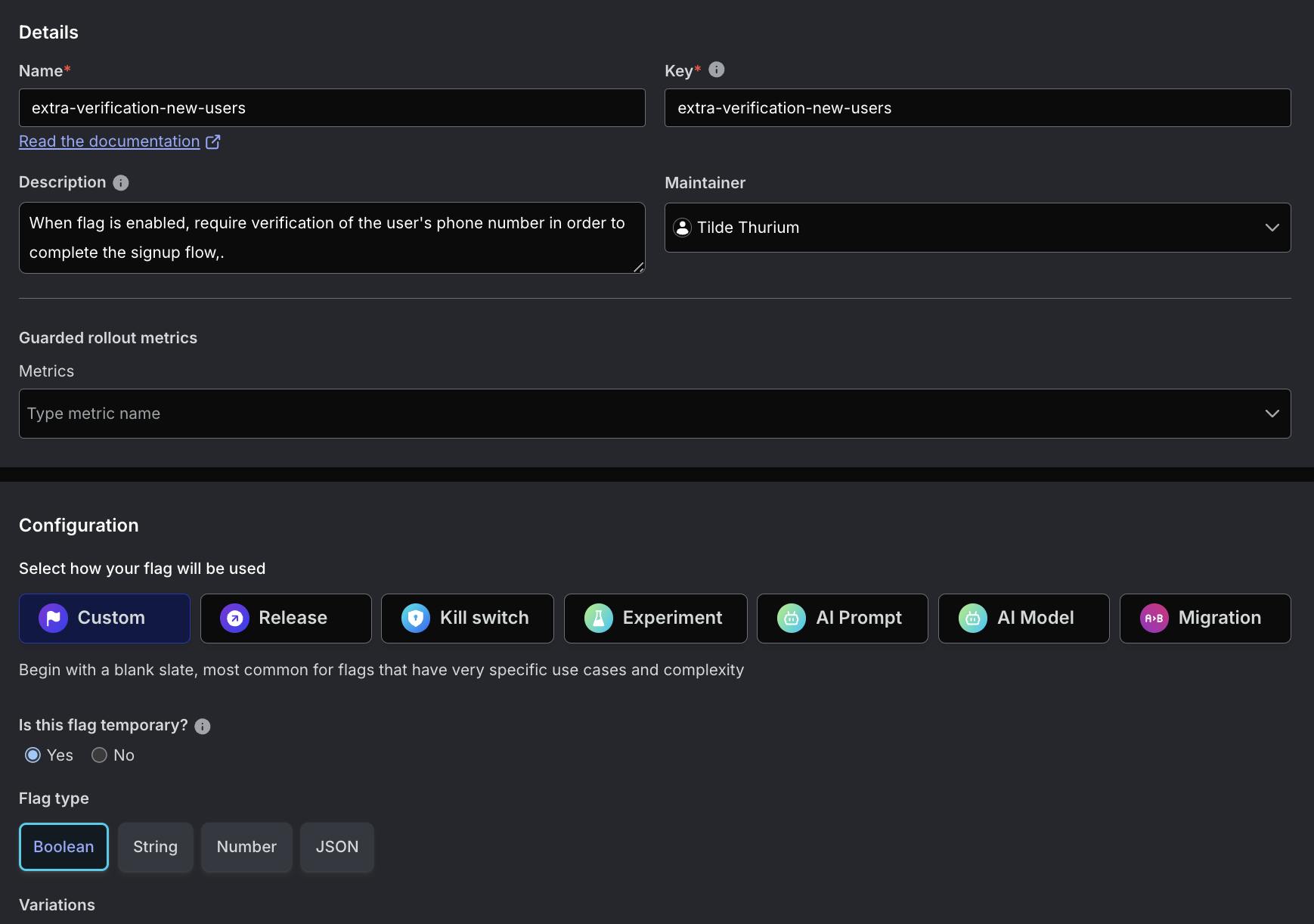Open the Type metric name combo box

(x=655, y=414)
